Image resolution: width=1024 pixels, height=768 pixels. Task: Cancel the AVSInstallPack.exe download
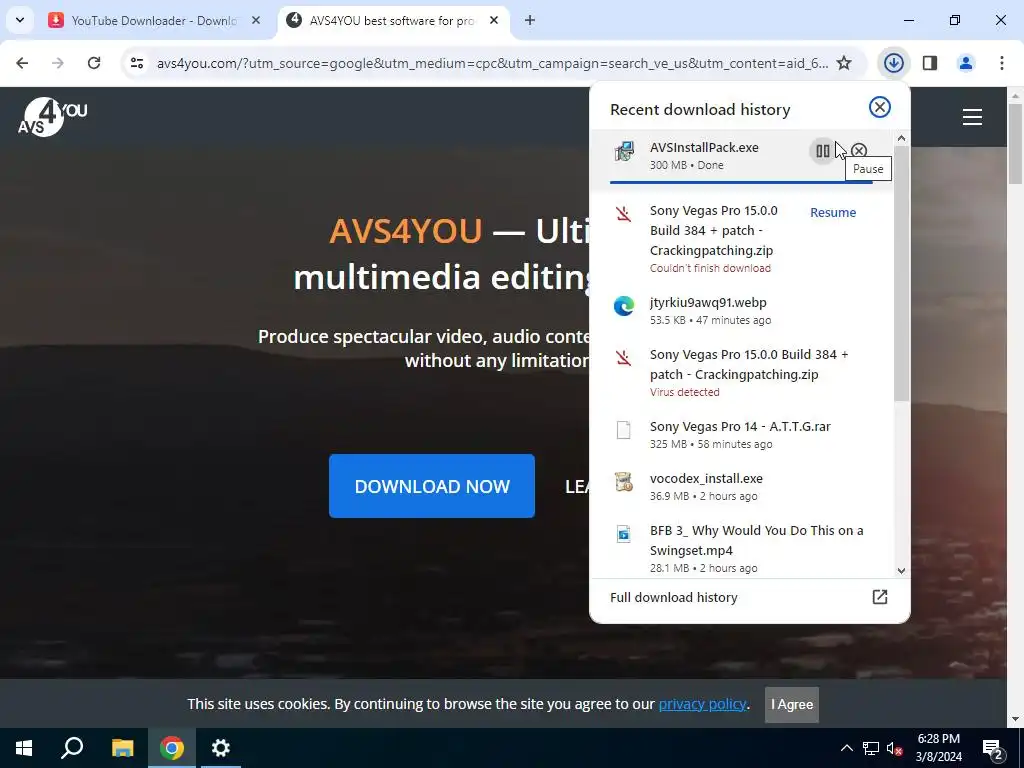859,152
